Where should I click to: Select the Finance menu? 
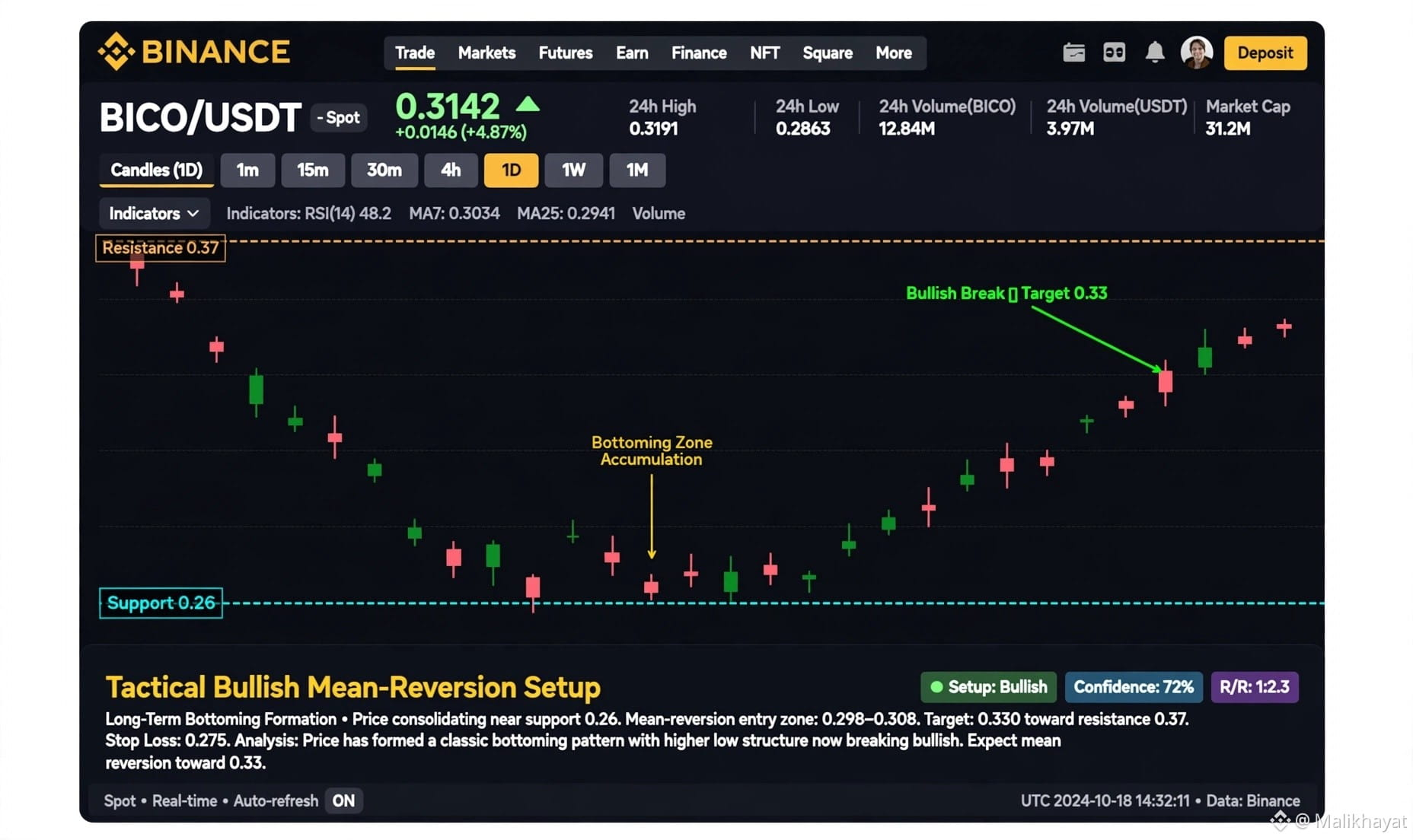pos(699,52)
